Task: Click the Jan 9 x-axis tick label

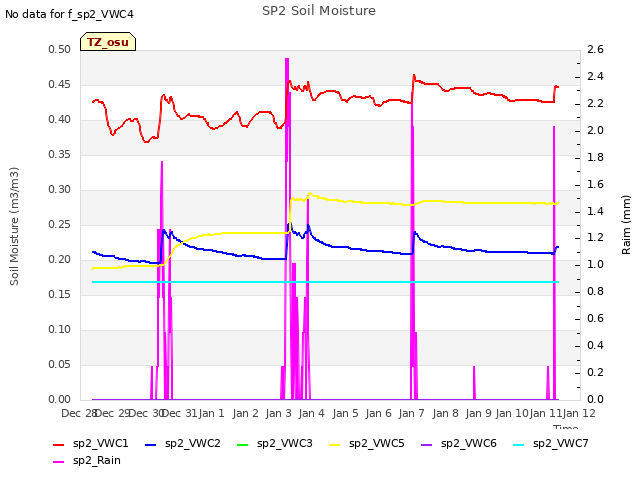Action: pos(478,413)
